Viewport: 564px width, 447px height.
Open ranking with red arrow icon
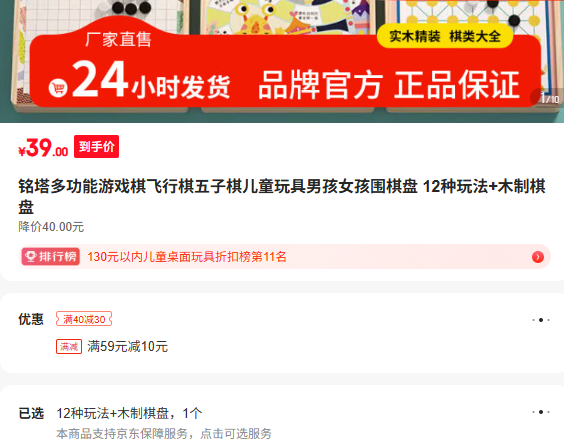[538, 257]
